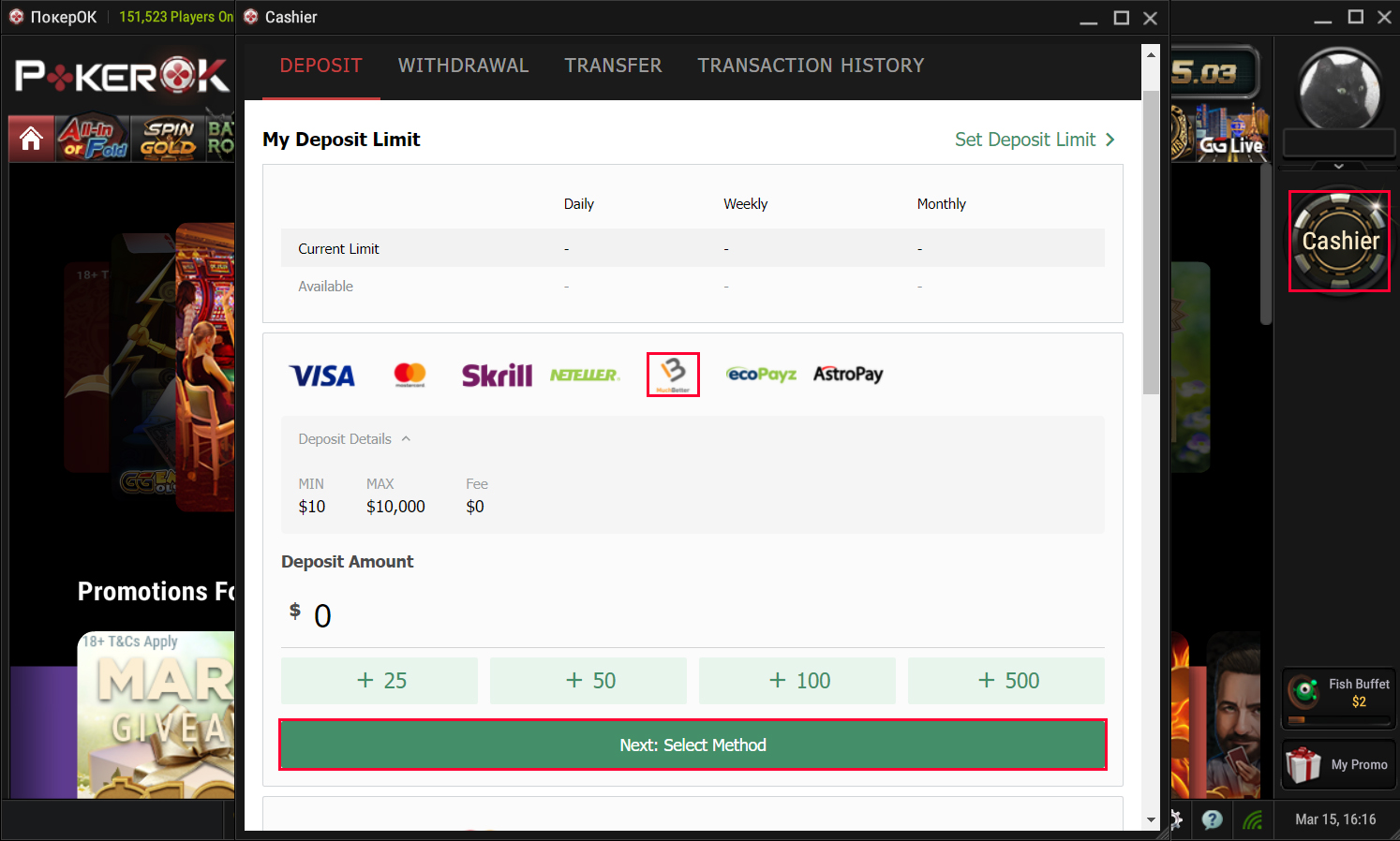Click Next: Select Method button
1400x841 pixels.
point(693,745)
